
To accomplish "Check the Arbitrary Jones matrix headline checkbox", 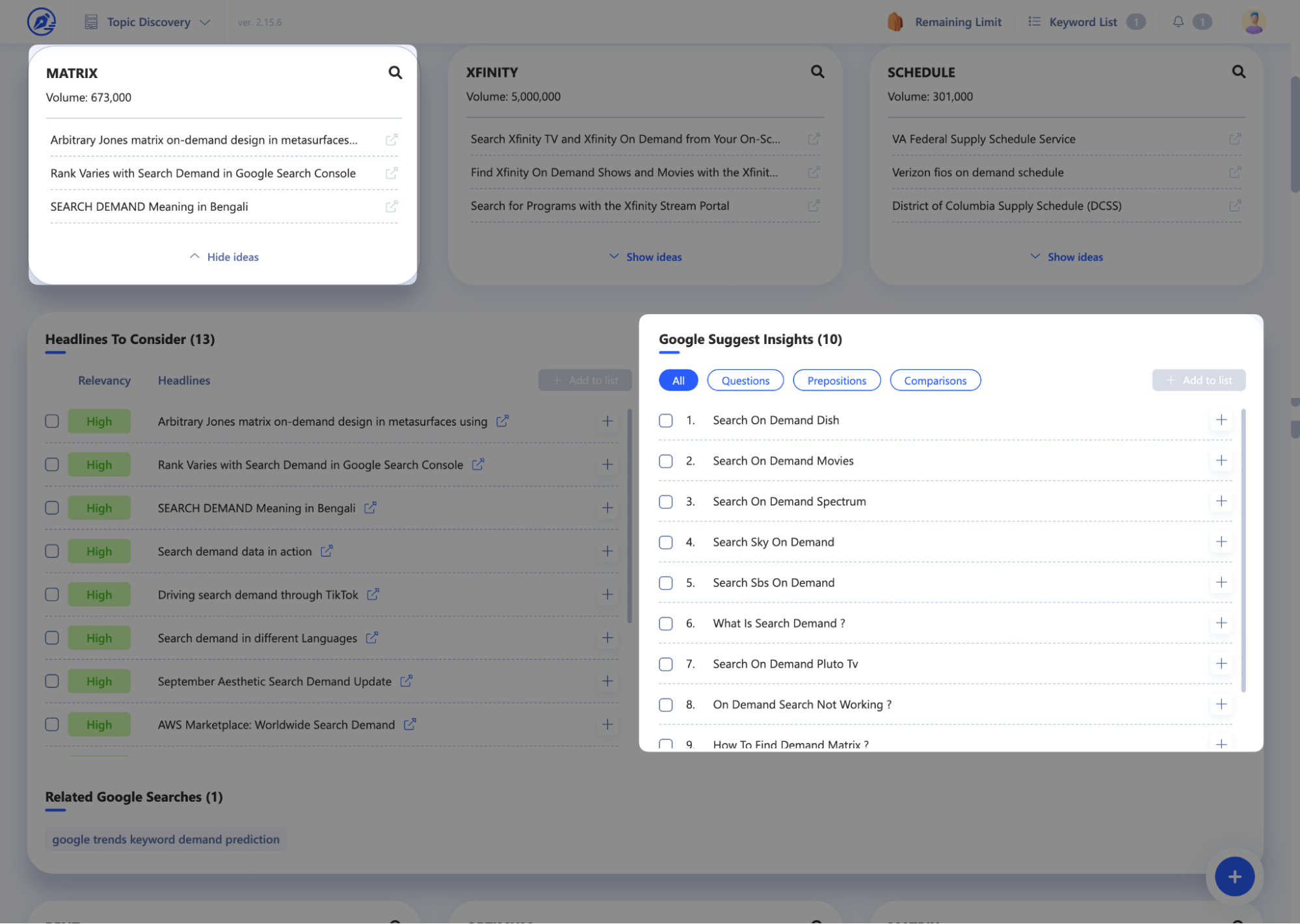I will pyautogui.click(x=52, y=421).
